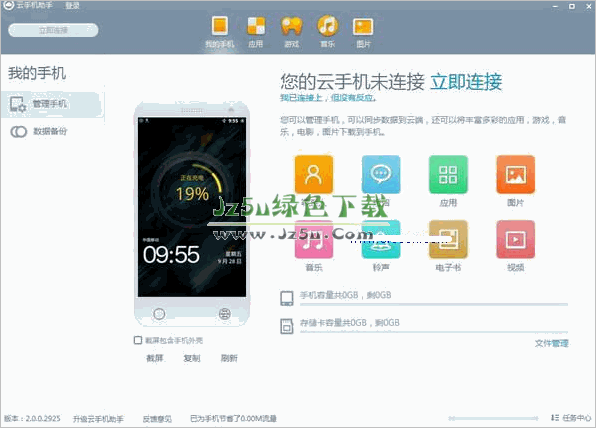Click the 云手机助手 logo icon
596x428 pixels.
(8, 5)
